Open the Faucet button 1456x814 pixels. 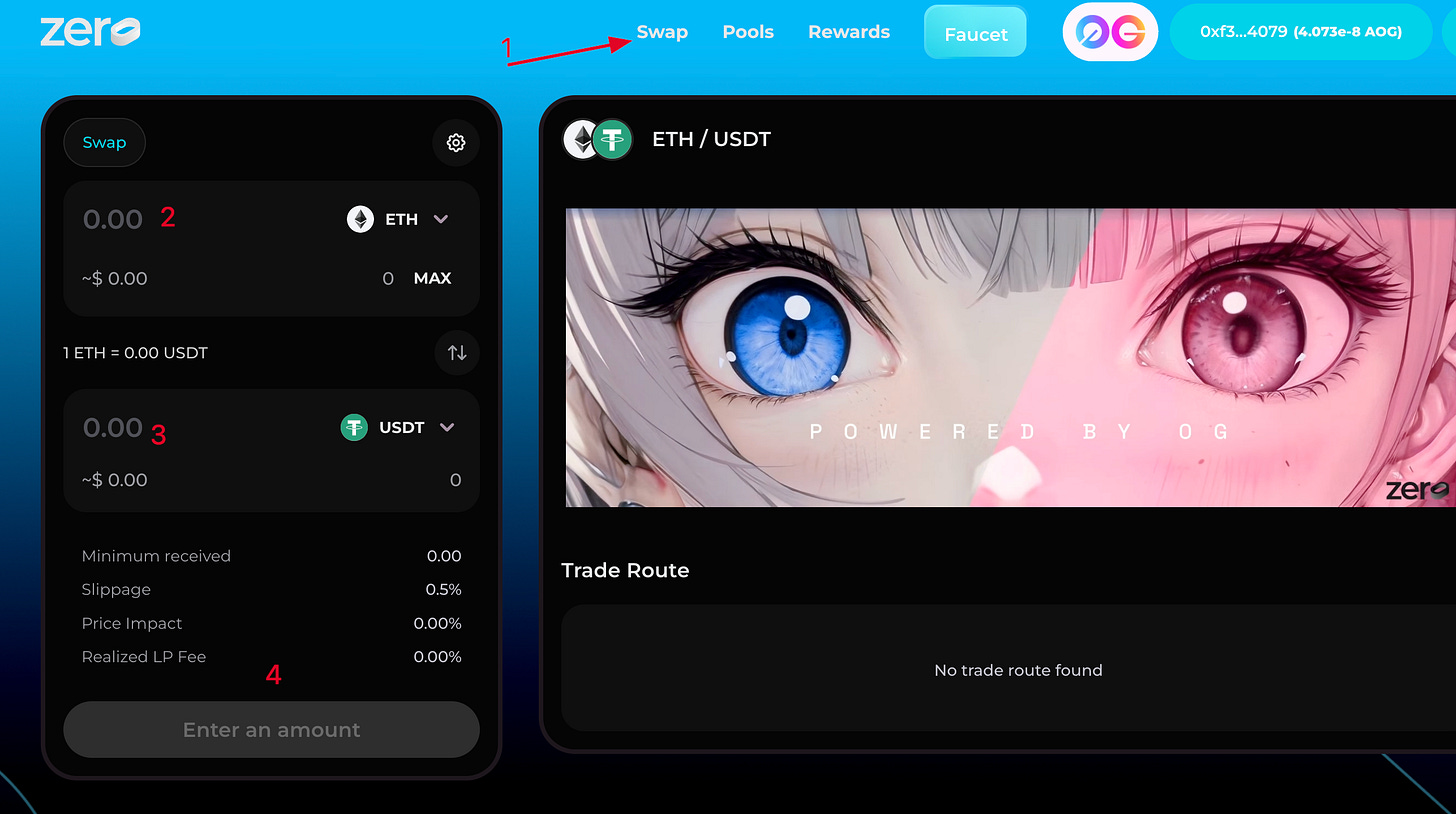(976, 33)
